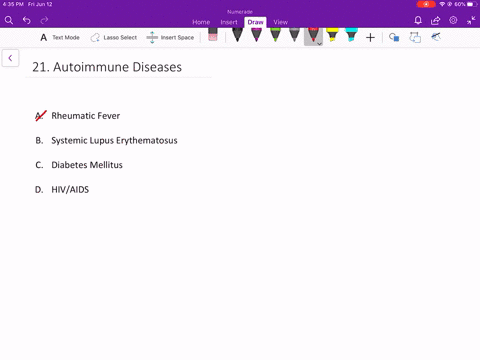Click the crossed-out letter A

(40, 116)
